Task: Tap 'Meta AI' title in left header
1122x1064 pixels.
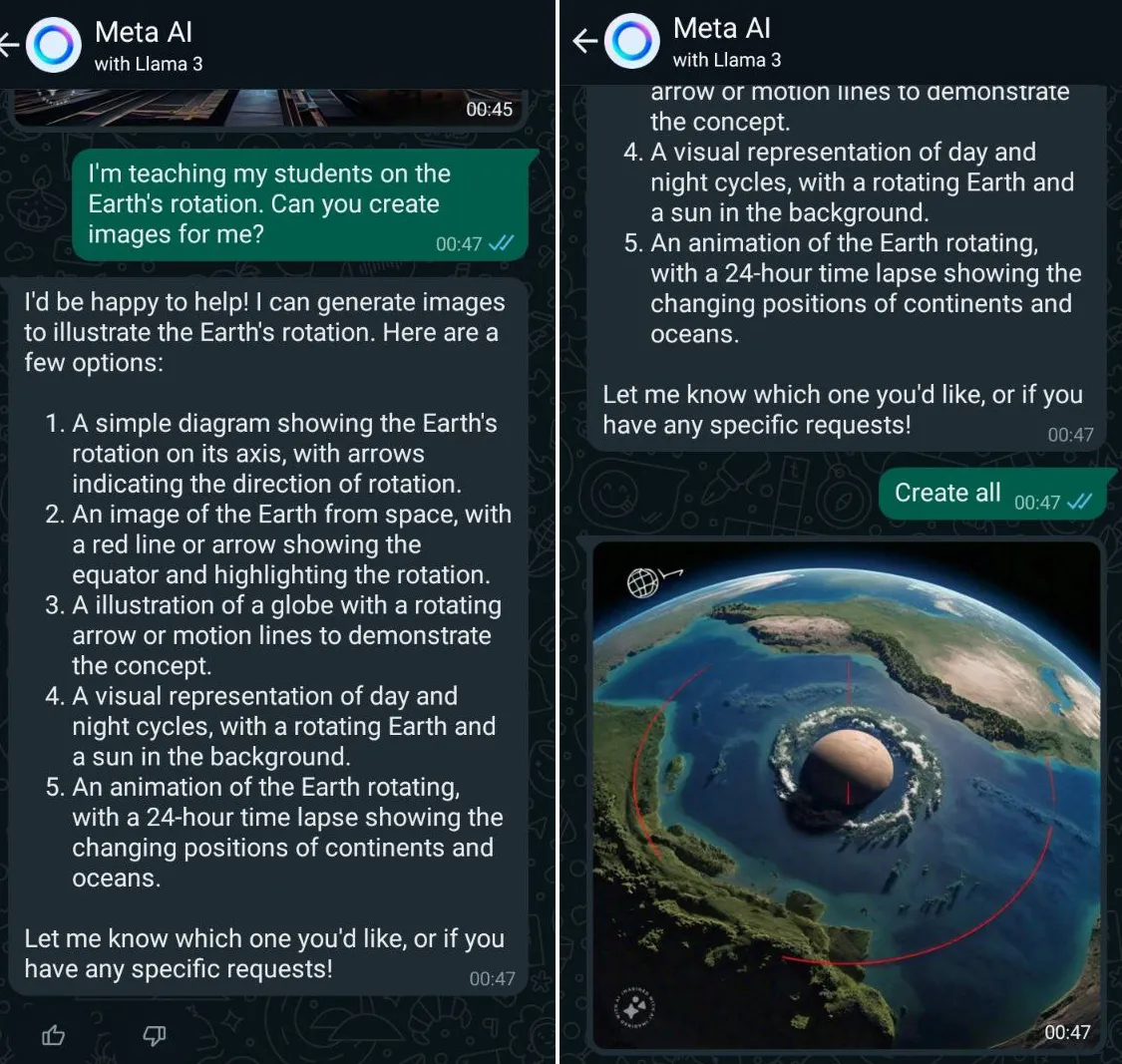Action: 143,32
